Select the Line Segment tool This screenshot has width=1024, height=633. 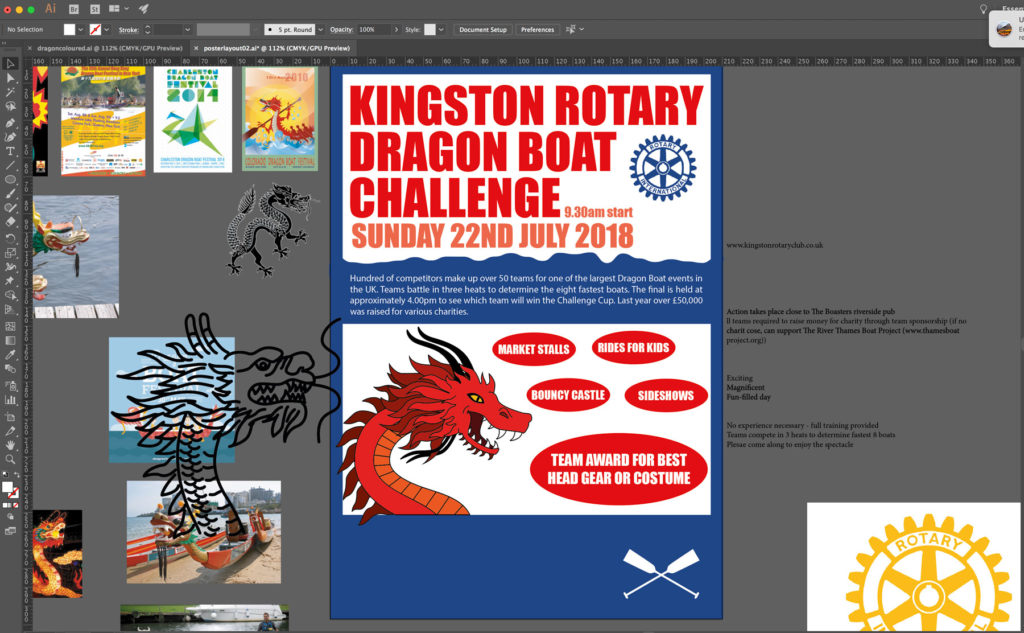click(x=10, y=165)
